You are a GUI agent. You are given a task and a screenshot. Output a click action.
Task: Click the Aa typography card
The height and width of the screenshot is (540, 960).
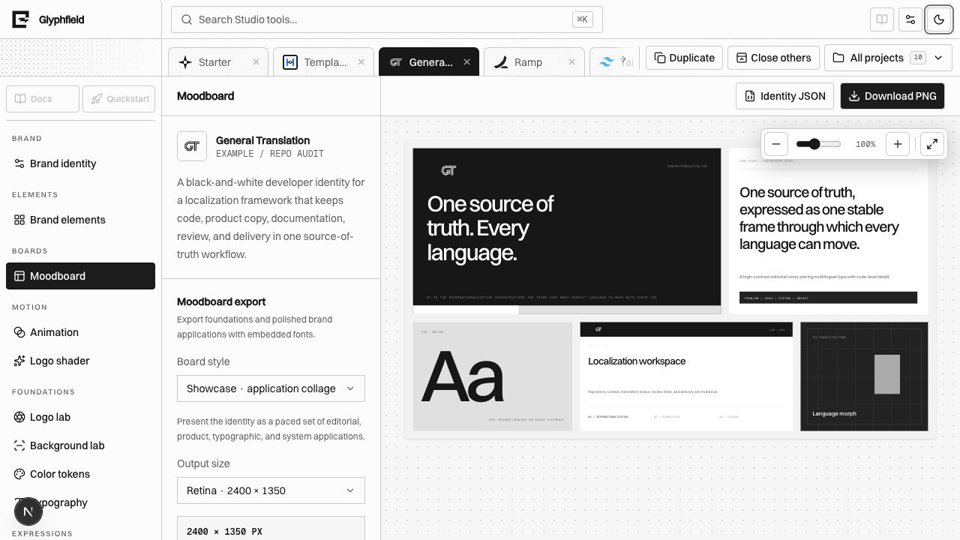coord(492,377)
